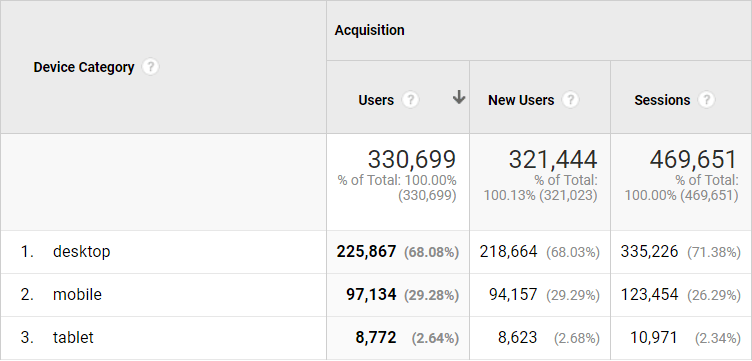Select mobile users value 97,134

click(x=371, y=294)
